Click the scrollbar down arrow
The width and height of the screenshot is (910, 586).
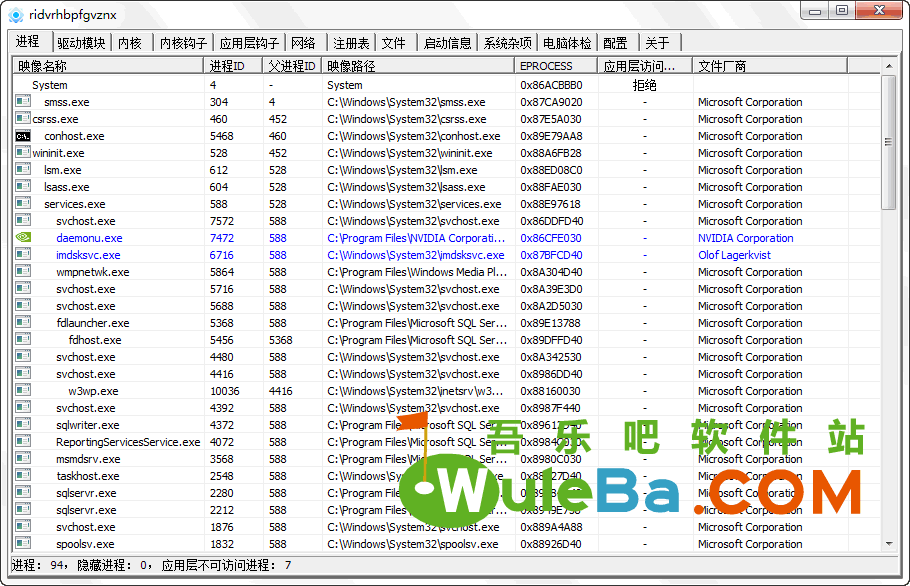889,544
